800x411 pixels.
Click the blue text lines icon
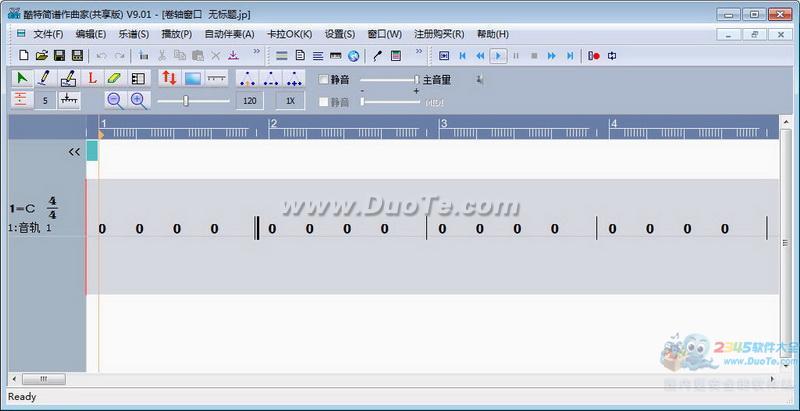[318, 56]
